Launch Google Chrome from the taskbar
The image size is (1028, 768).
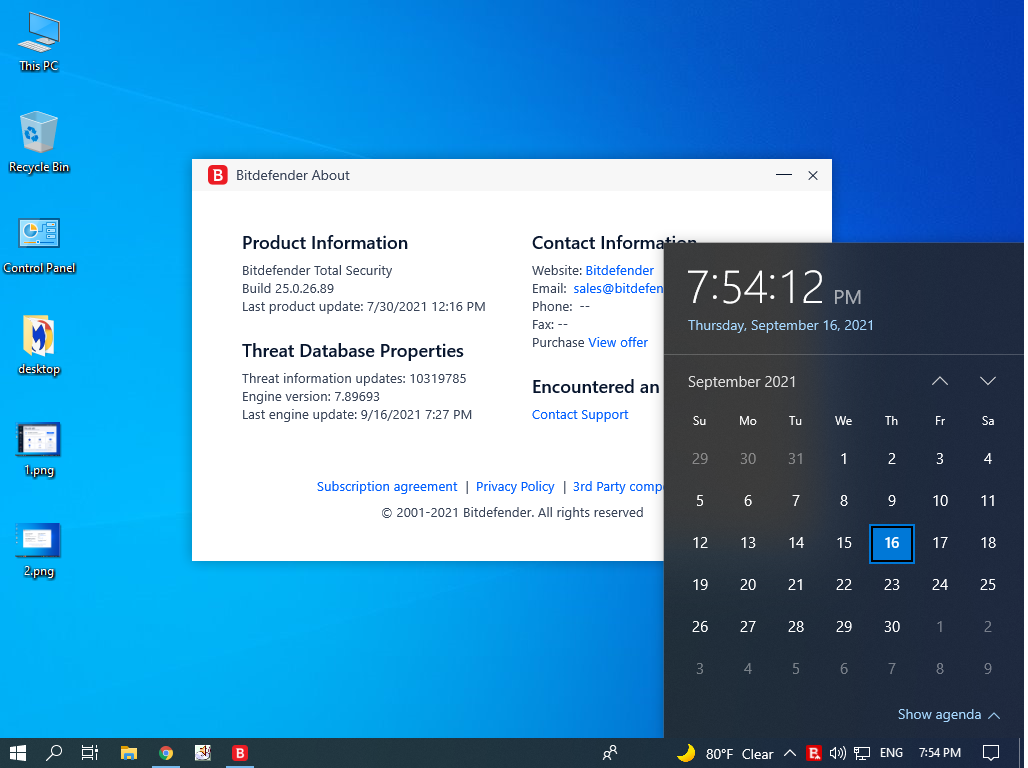point(166,753)
